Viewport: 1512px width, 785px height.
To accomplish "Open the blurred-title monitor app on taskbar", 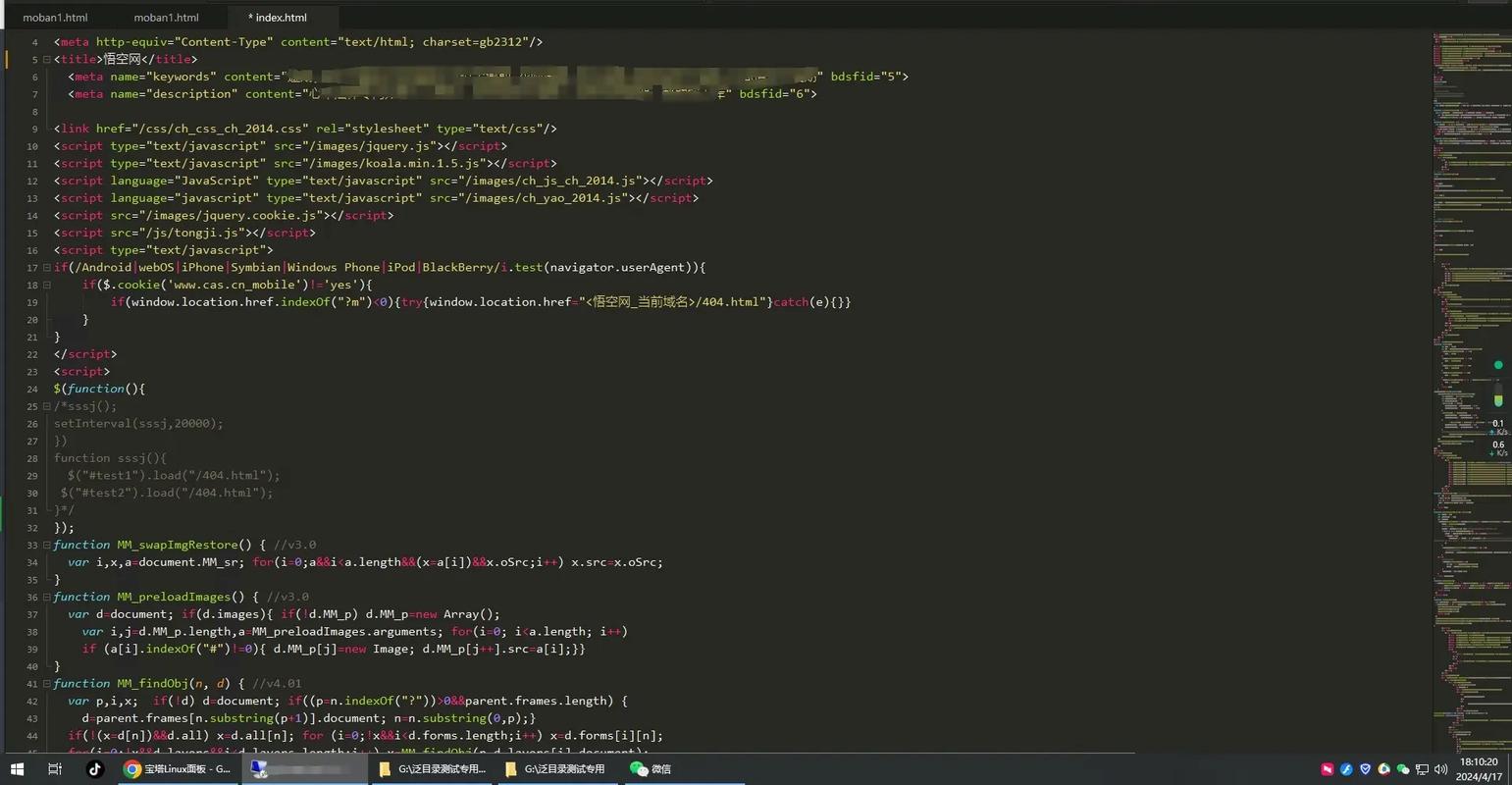I will [x=303, y=769].
